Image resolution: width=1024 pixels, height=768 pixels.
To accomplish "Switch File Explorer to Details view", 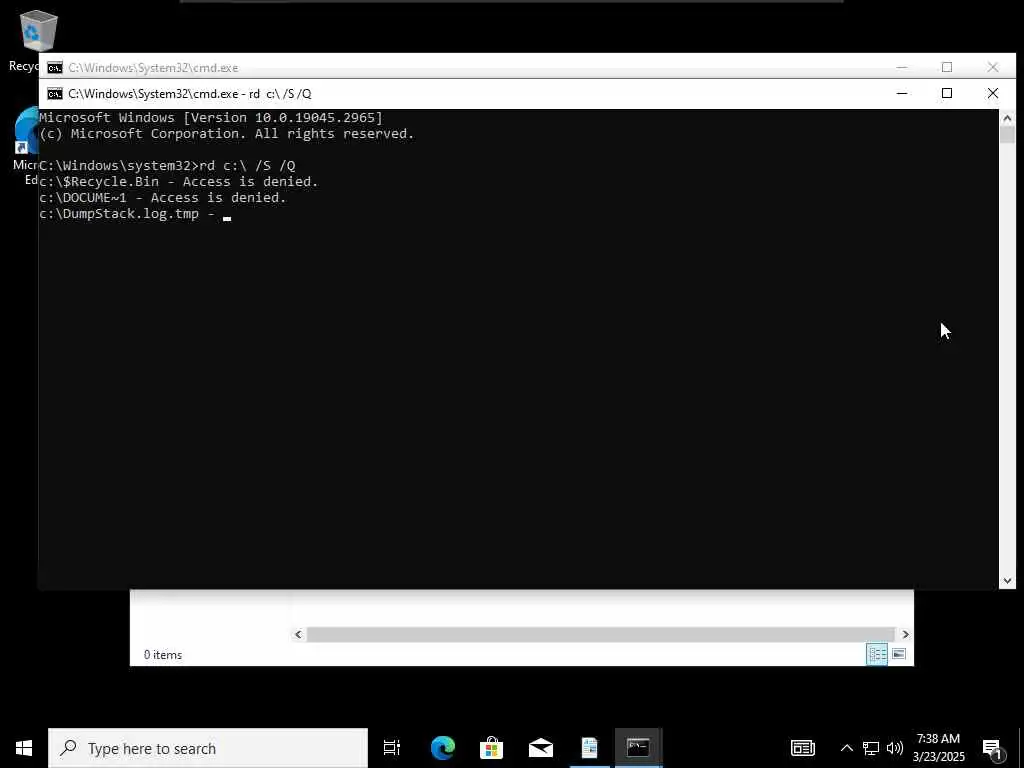I will click(877, 654).
